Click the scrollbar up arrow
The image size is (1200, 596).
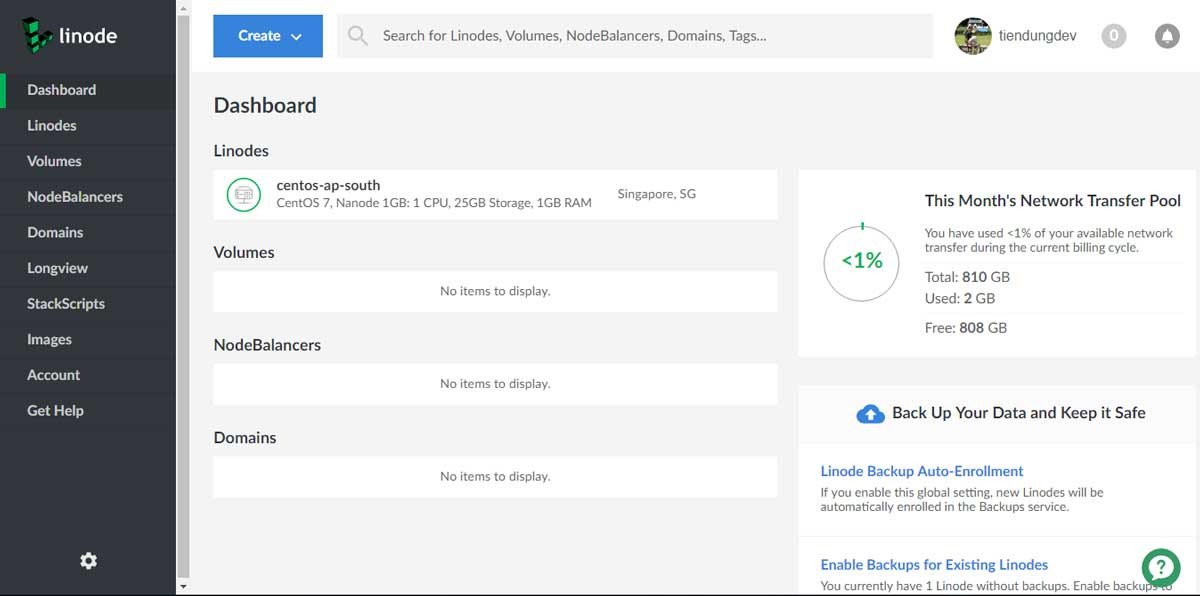point(183,7)
